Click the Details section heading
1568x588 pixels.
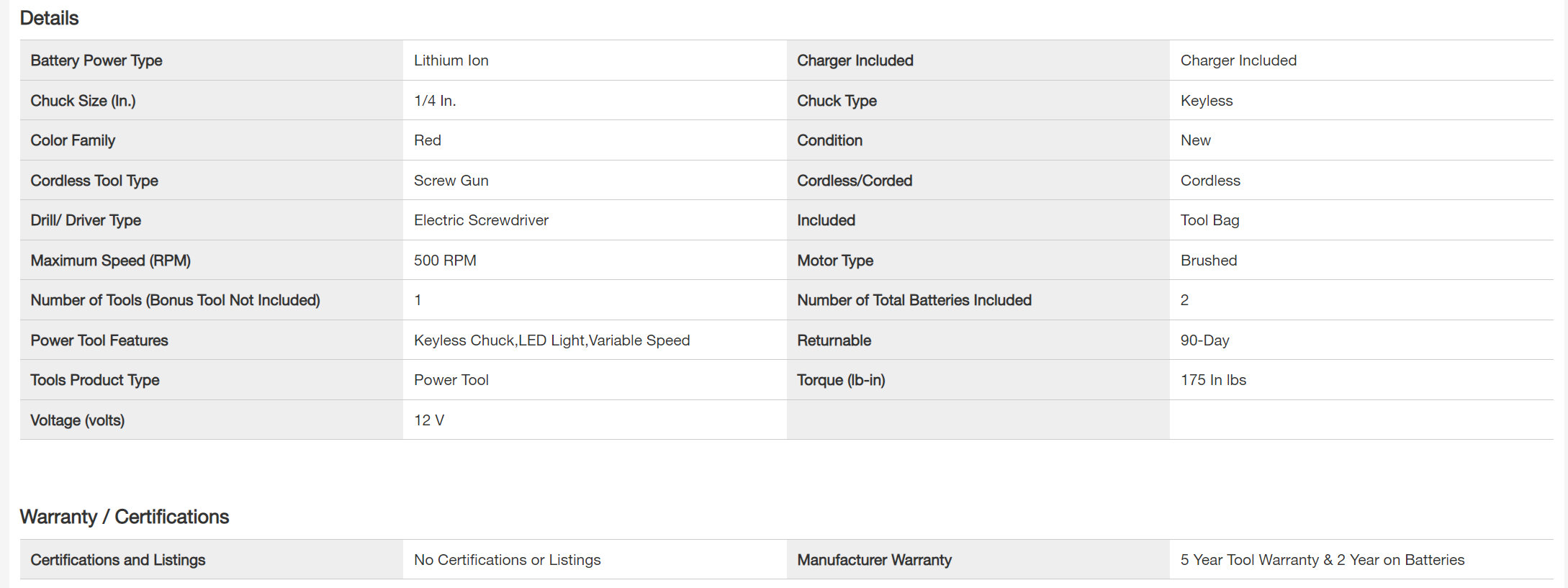(49, 18)
